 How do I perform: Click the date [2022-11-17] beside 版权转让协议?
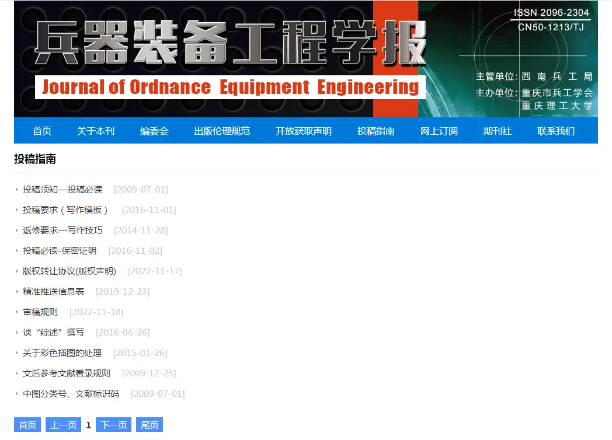pyautogui.click(x=155, y=271)
